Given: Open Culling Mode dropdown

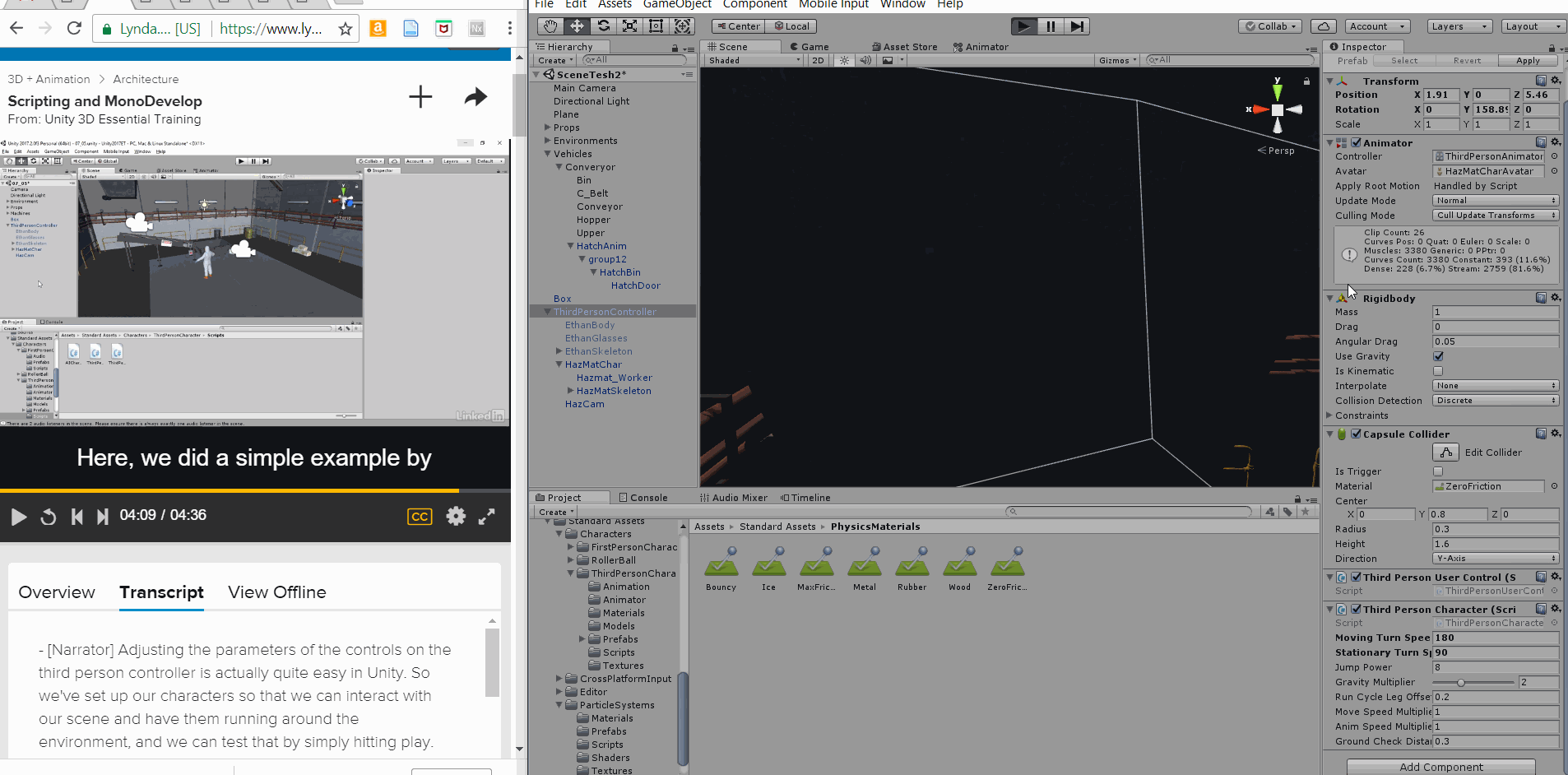Looking at the screenshot, I should coord(1496,216).
